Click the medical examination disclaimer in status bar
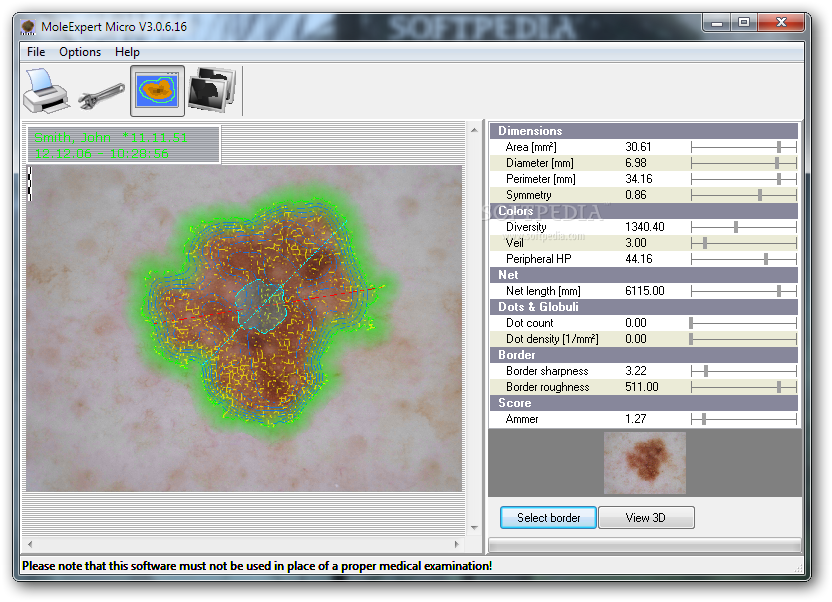 point(257,566)
